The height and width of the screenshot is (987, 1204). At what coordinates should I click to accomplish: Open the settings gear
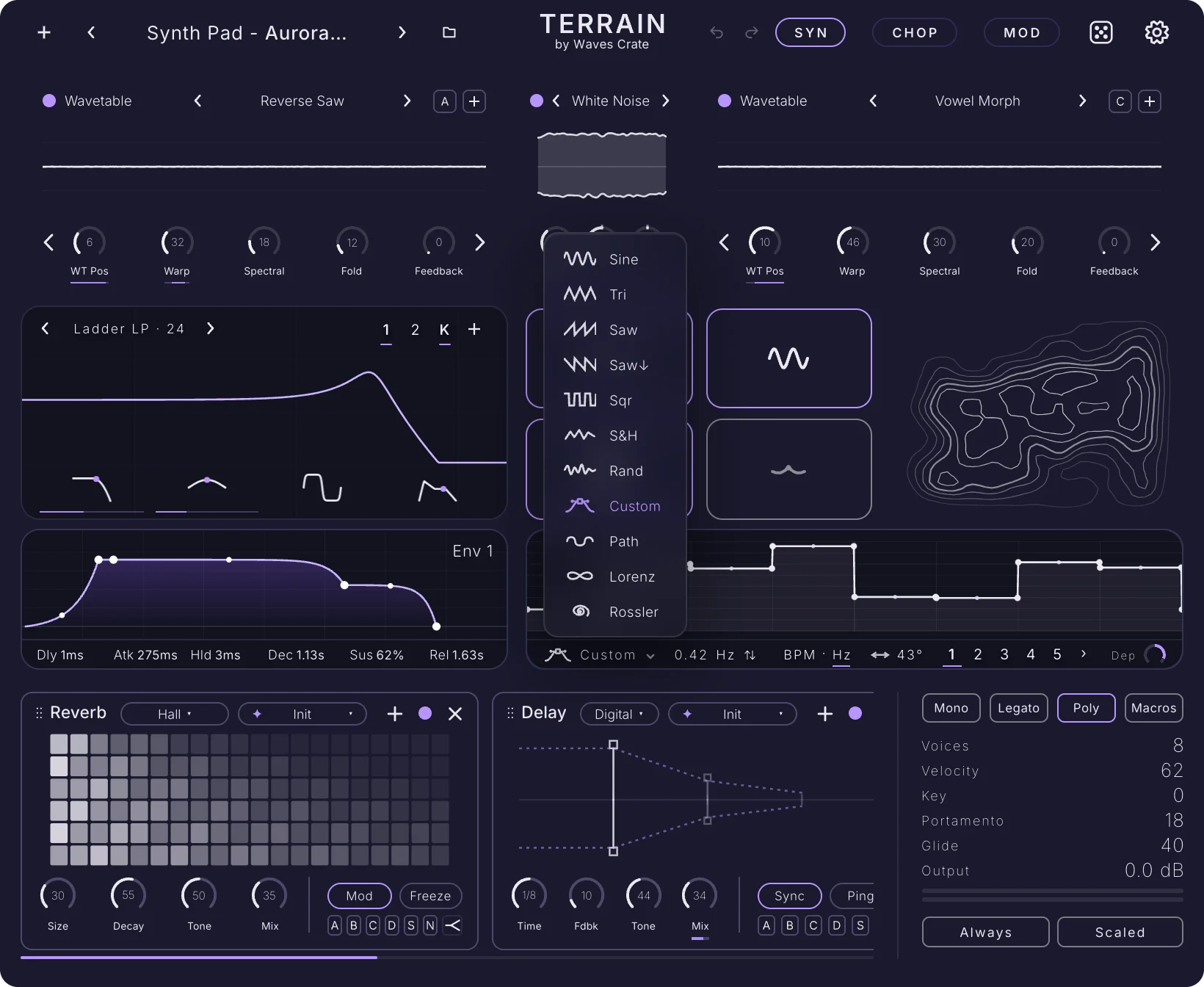[x=1157, y=32]
